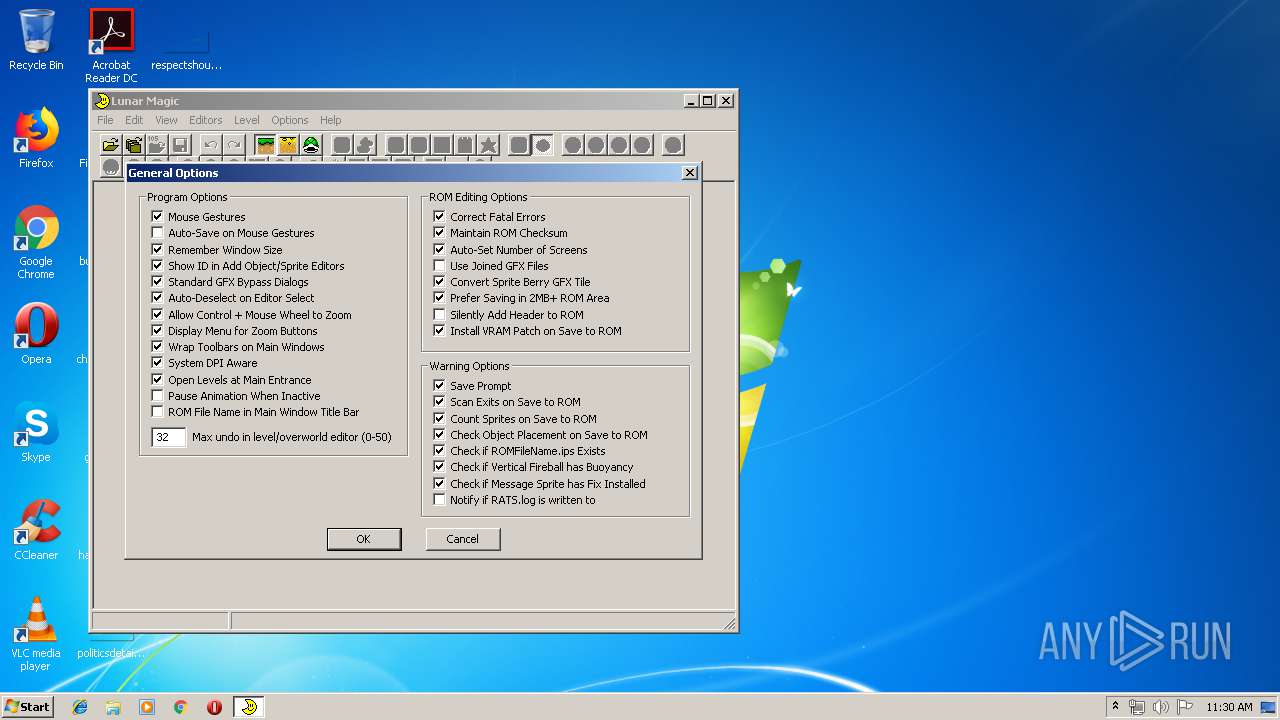Uncheck Allow Control + Mouse Wheel to Zoom

point(157,315)
